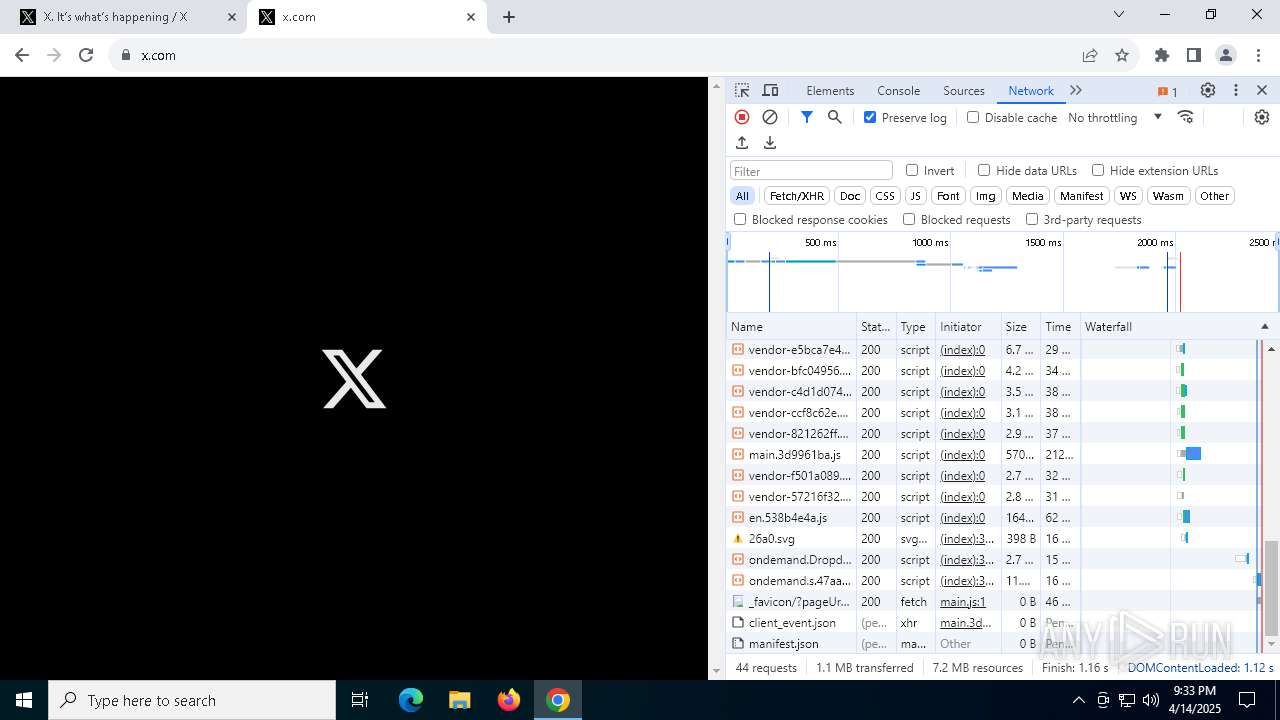
Task: Sort requests by Size column
Action: [x=1020, y=327]
